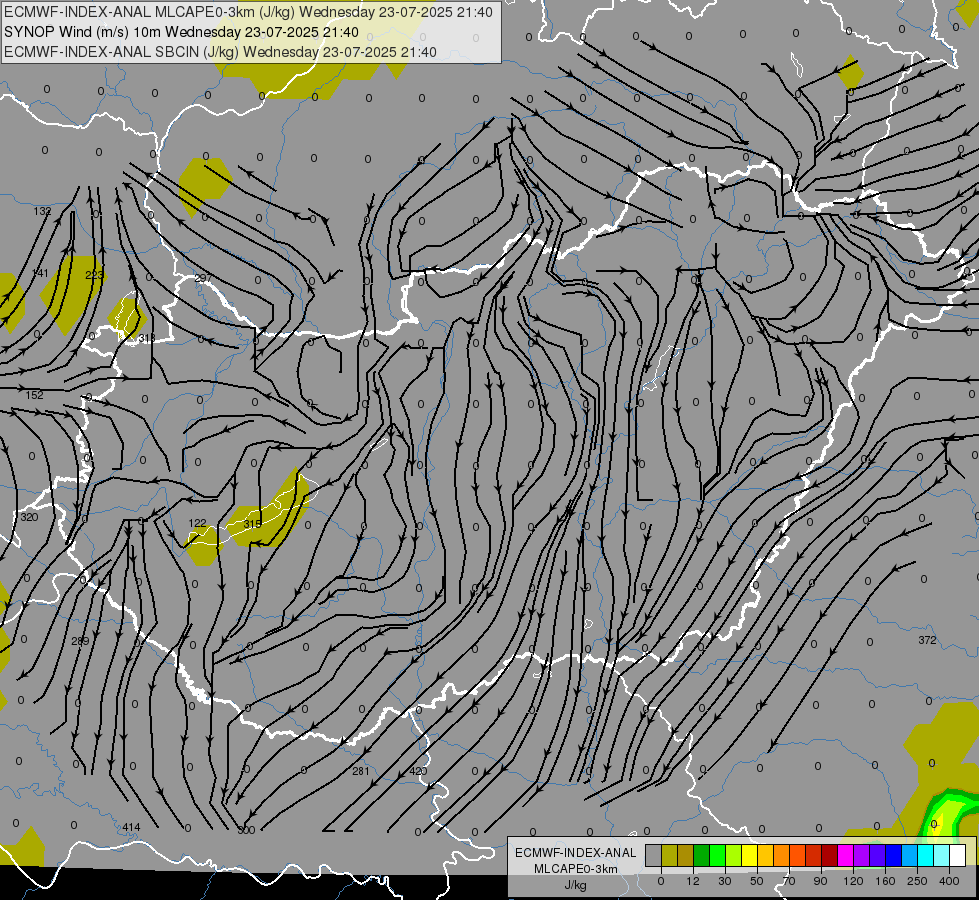Viewport: 979px width, 900px height.
Task: Select the pure blue legend swatch
Action: (x=893, y=855)
